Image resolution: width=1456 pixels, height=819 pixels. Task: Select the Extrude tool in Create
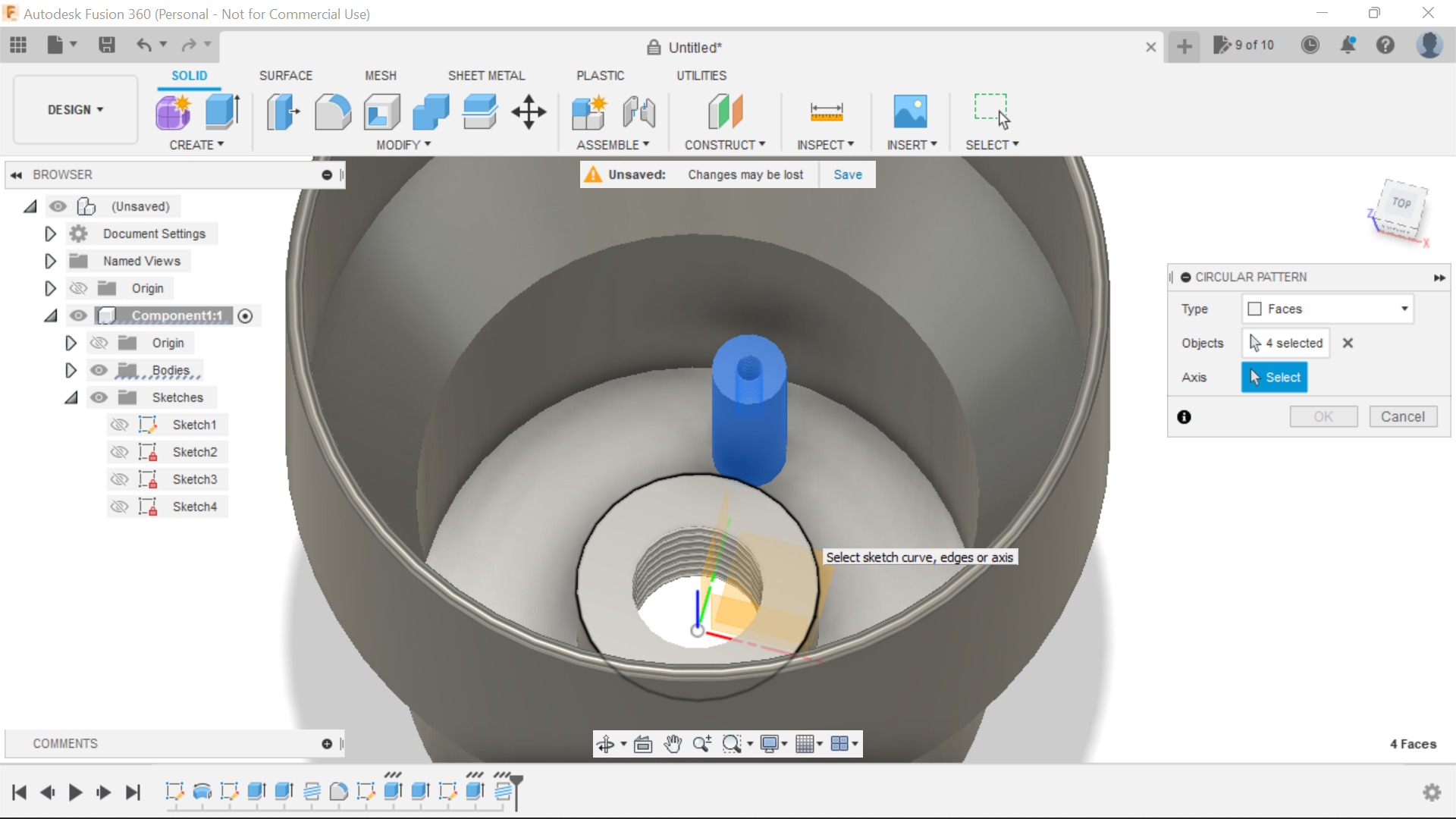(223, 112)
